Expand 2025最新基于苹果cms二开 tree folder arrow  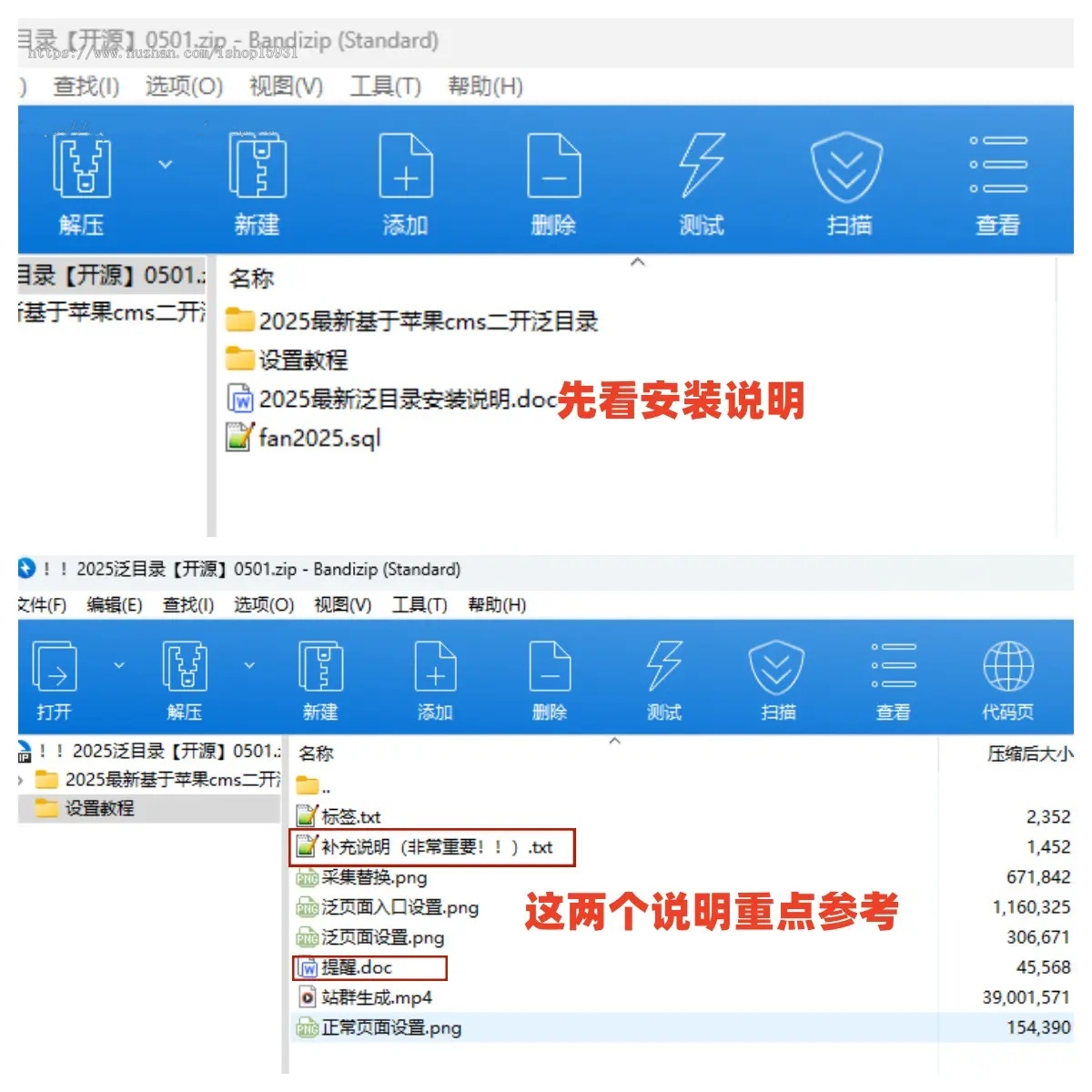click(21, 781)
